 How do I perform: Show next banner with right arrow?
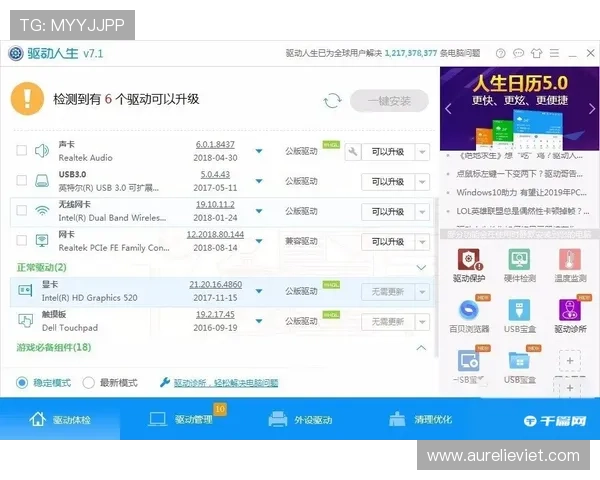click(592, 109)
